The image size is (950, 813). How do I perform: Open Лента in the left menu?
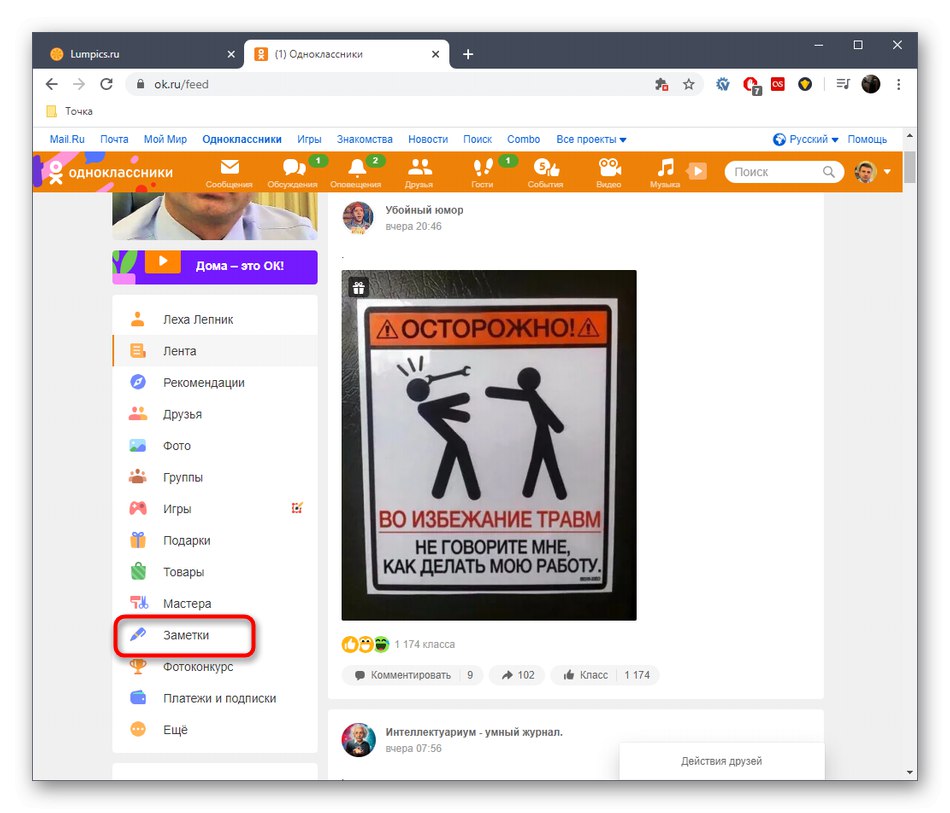coord(215,351)
